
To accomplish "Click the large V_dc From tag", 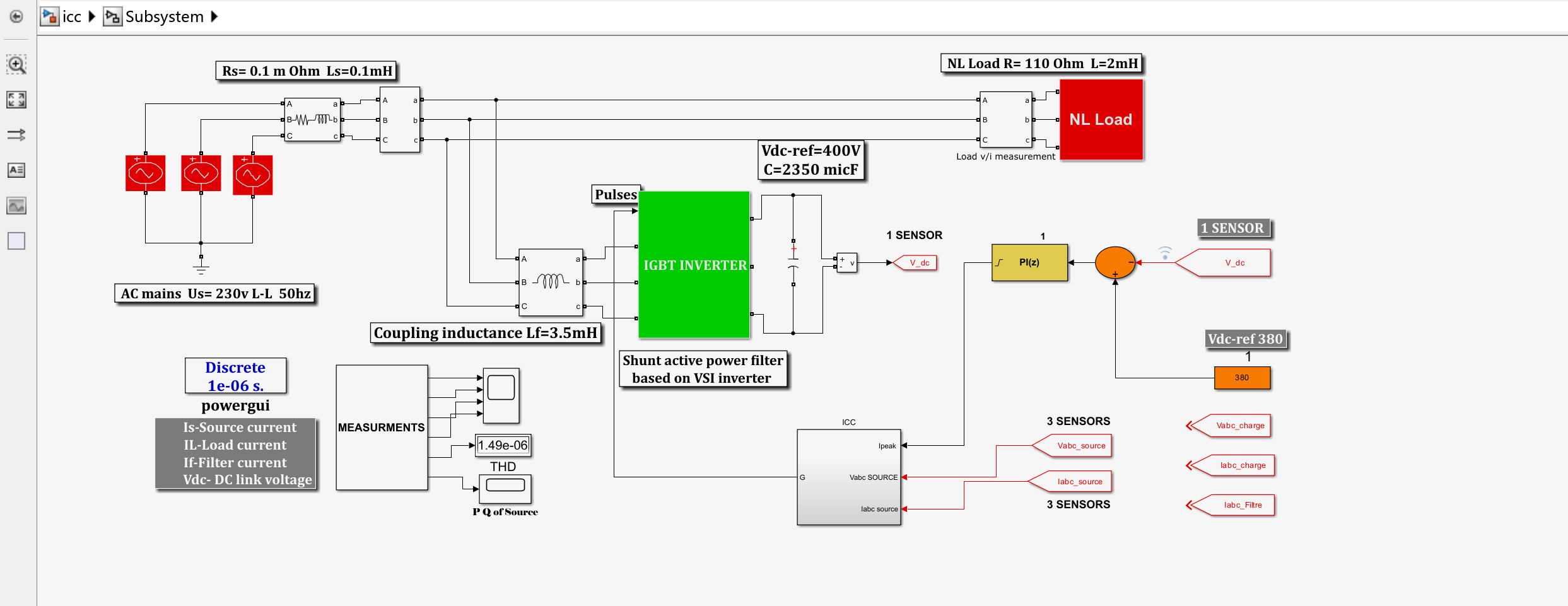I will (1223, 263).
